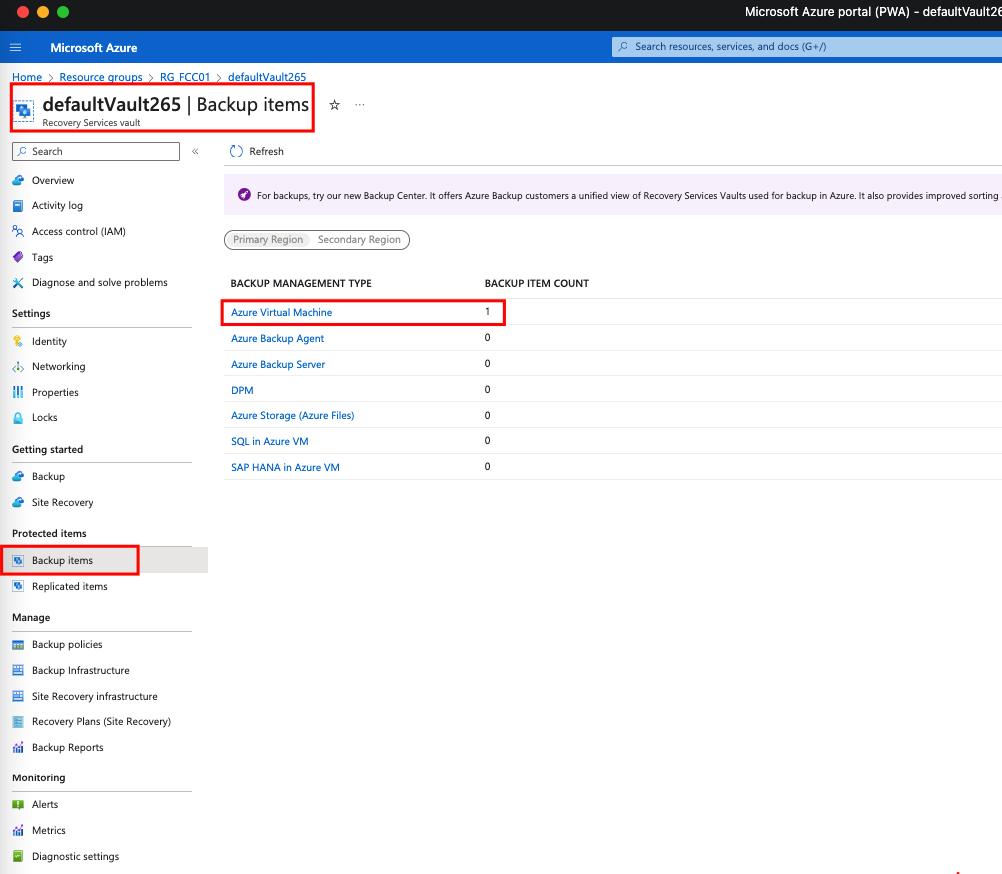Click the Access control (IAM) icon
This screenshot has width=1002, height=874.
[x=18, y=231]
